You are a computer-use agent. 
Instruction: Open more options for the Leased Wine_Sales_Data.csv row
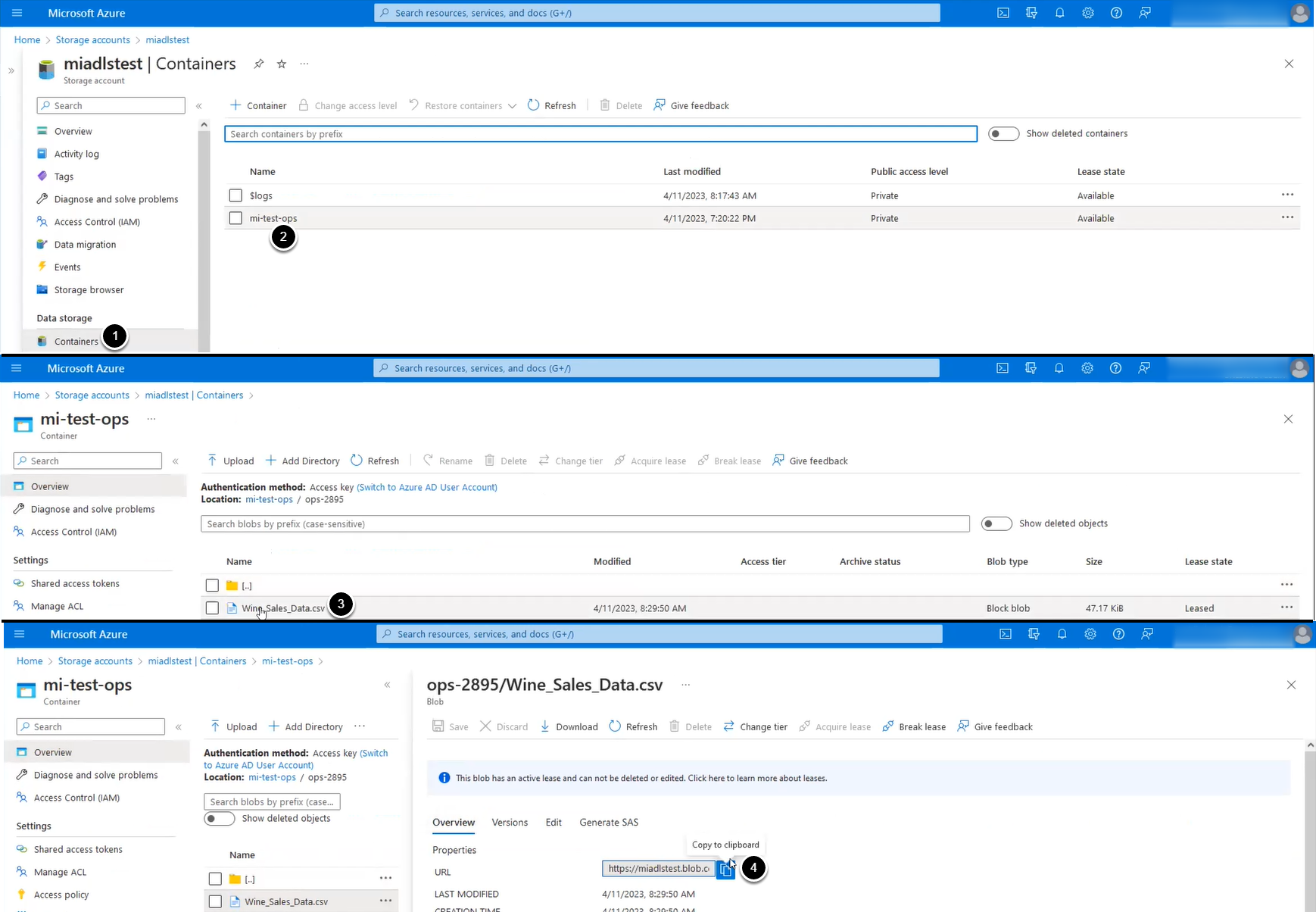(x=1286, y=607)
